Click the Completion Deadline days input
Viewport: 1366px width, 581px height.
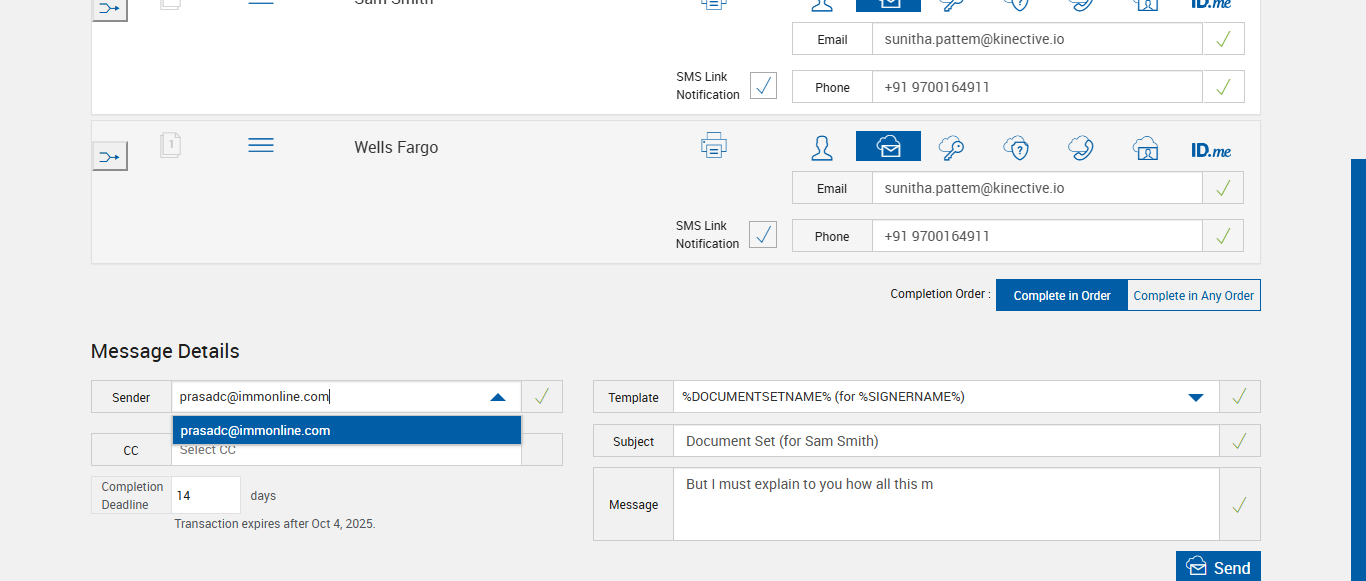pyautogui.click(x=206, y=495)
